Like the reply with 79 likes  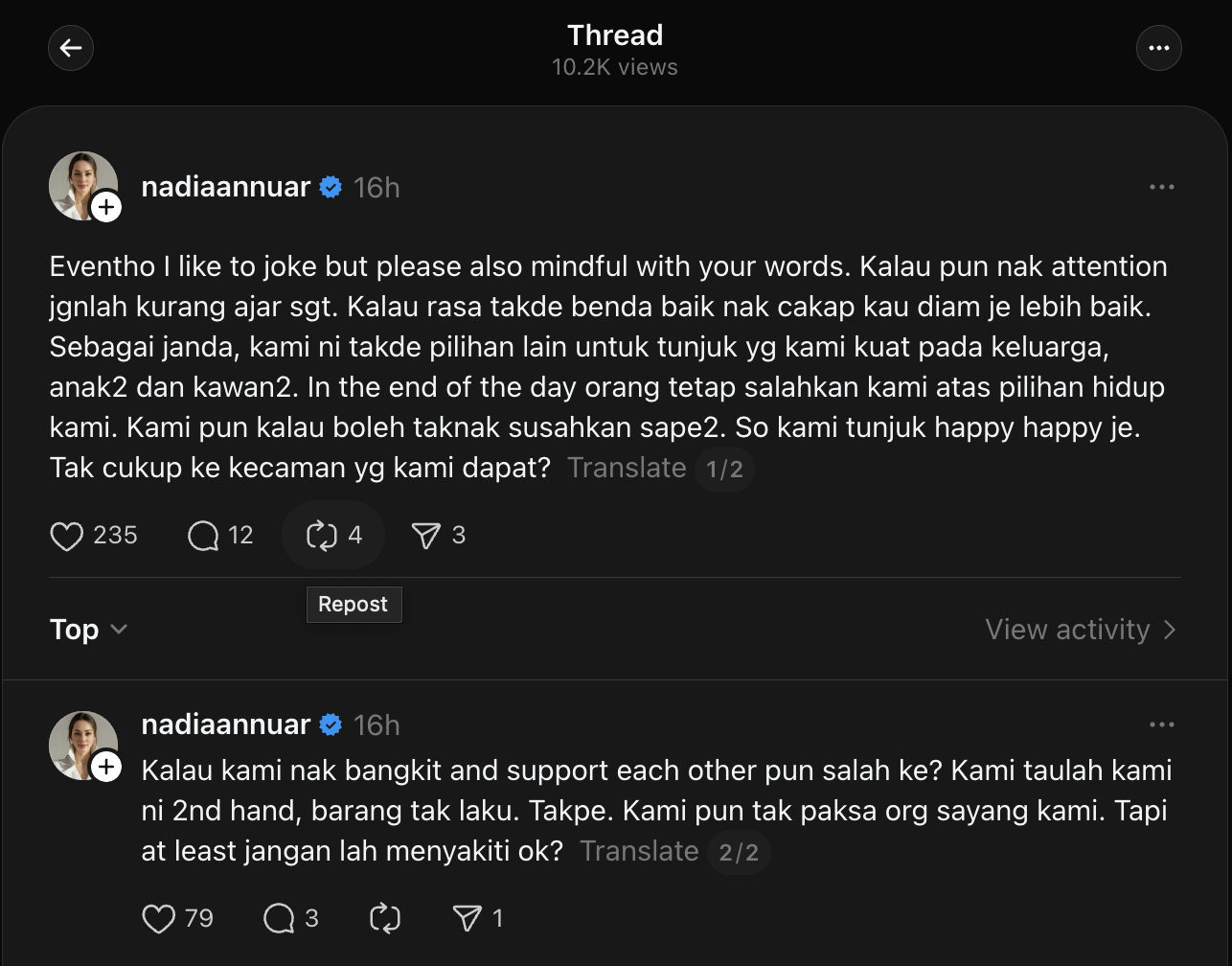point(159,919)
